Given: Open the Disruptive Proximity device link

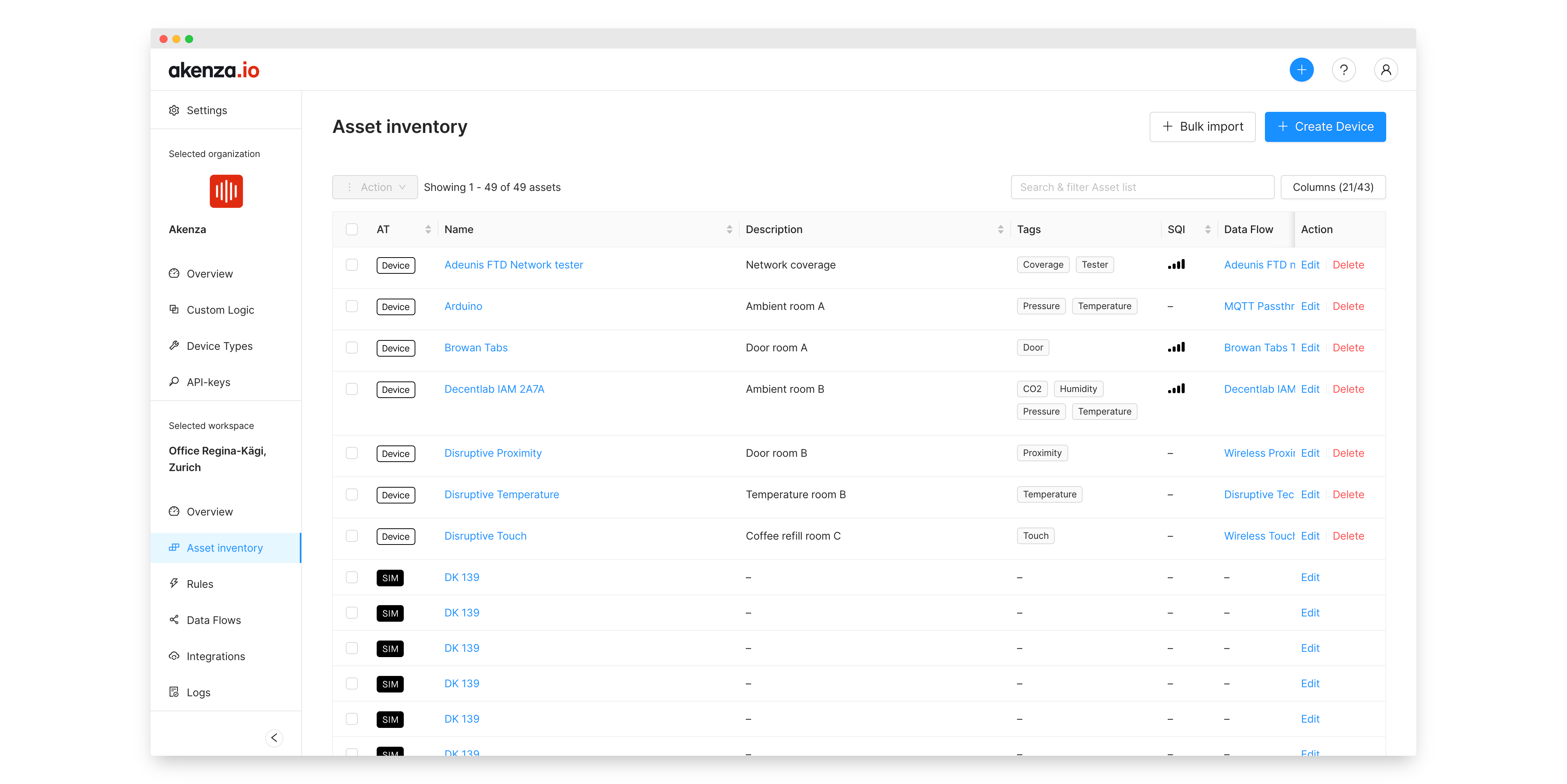Looking at the screenshot, I should [x=493, y=453].
